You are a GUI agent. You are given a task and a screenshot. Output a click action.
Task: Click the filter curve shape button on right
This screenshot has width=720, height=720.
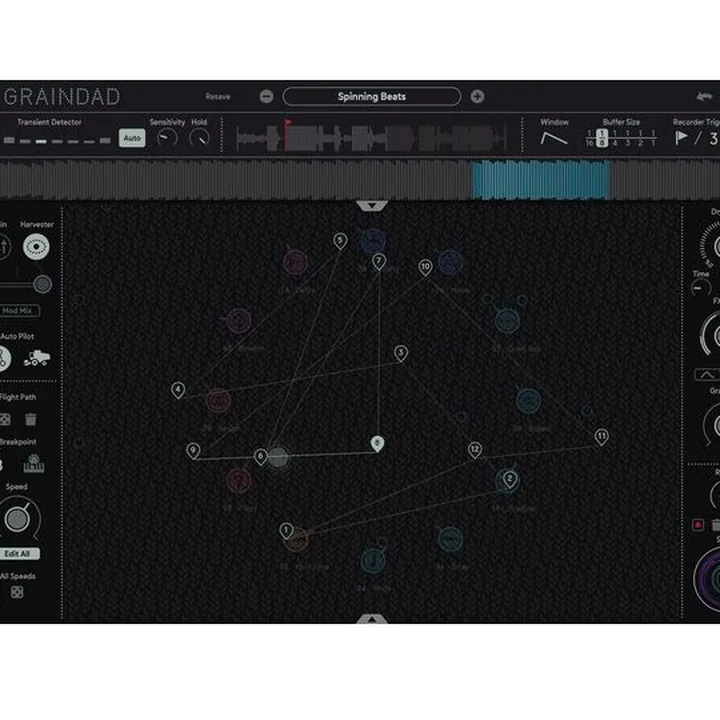pyautogui.click(x=707, y=375)
